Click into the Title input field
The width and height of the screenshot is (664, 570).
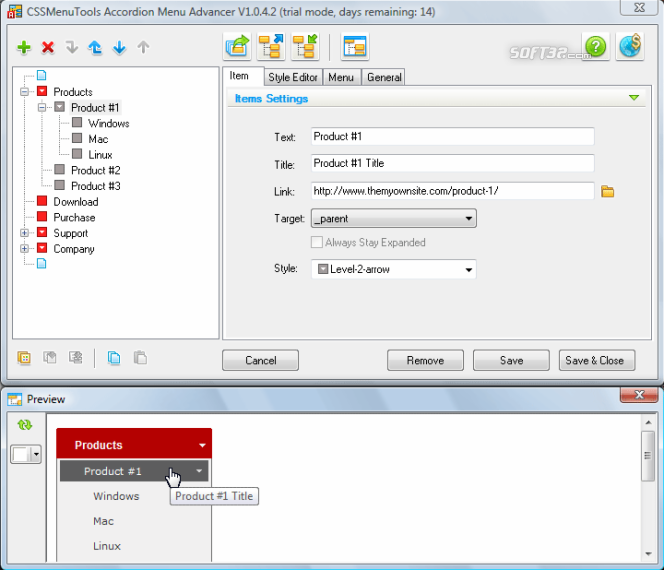coord(452,163)
